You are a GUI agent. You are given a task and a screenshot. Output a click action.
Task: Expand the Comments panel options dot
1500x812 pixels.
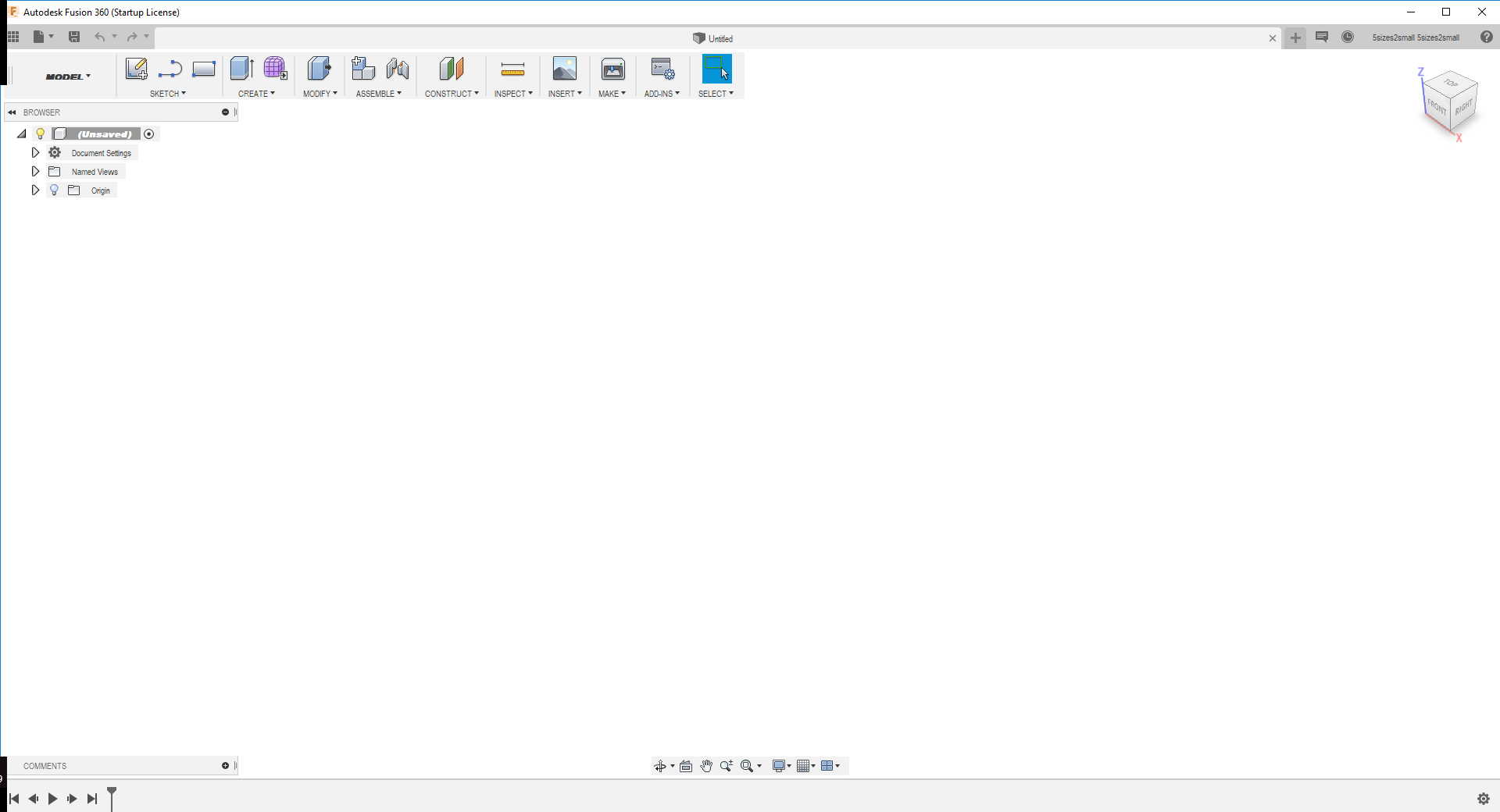click(225, 765)
